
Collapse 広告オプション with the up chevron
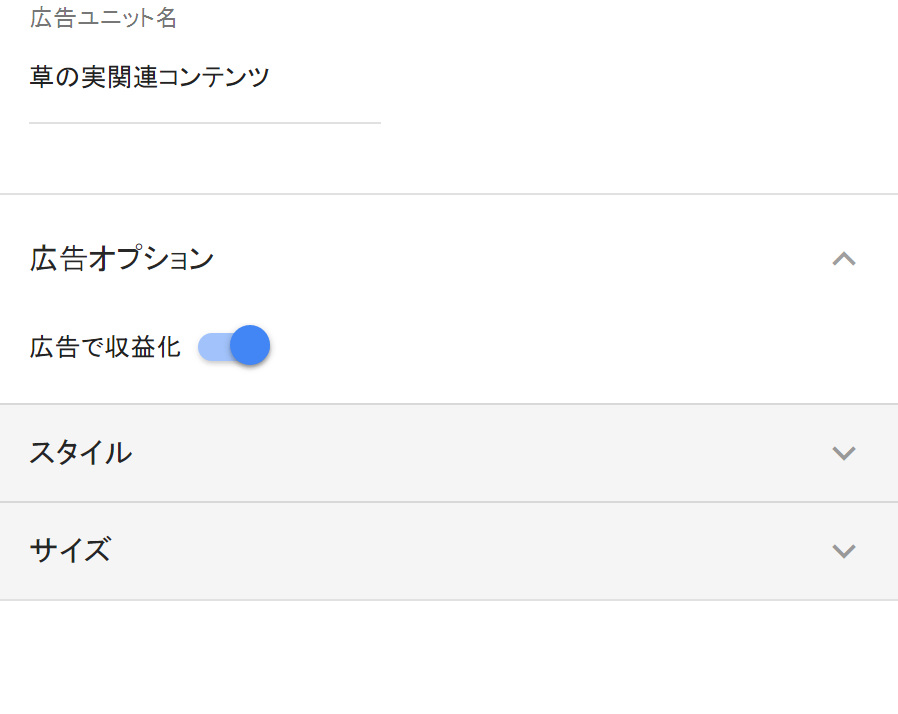[x=844, y=259]
